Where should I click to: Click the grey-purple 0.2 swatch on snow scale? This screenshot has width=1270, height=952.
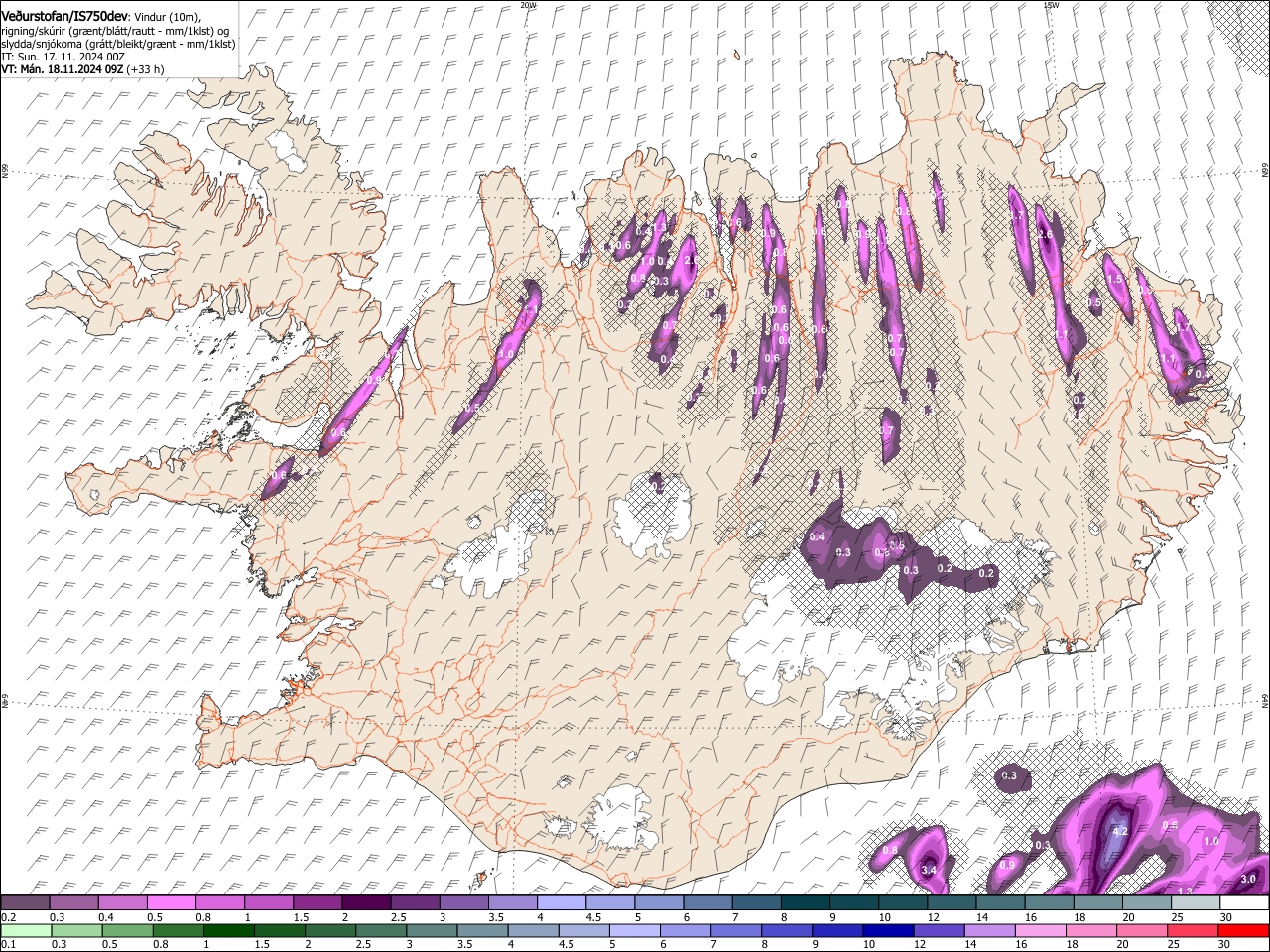(26, 903)
